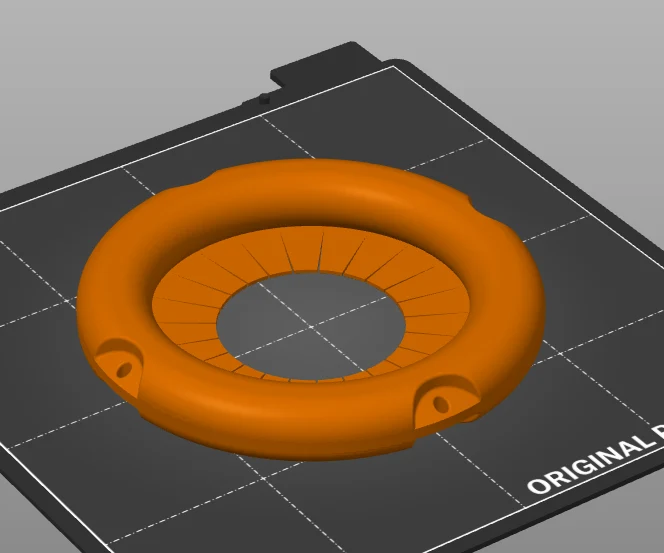664x553 pixels.
Task: Click the right mounting ear screw hole
Action: click(x=441, y=404)
